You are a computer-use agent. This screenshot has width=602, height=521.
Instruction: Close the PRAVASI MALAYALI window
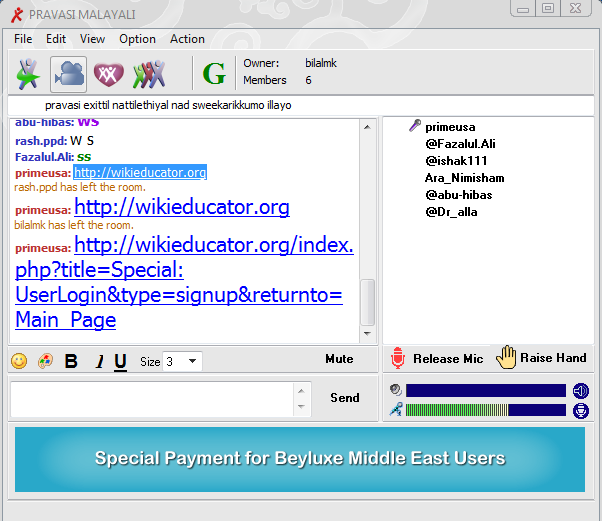tap(576, 8)
